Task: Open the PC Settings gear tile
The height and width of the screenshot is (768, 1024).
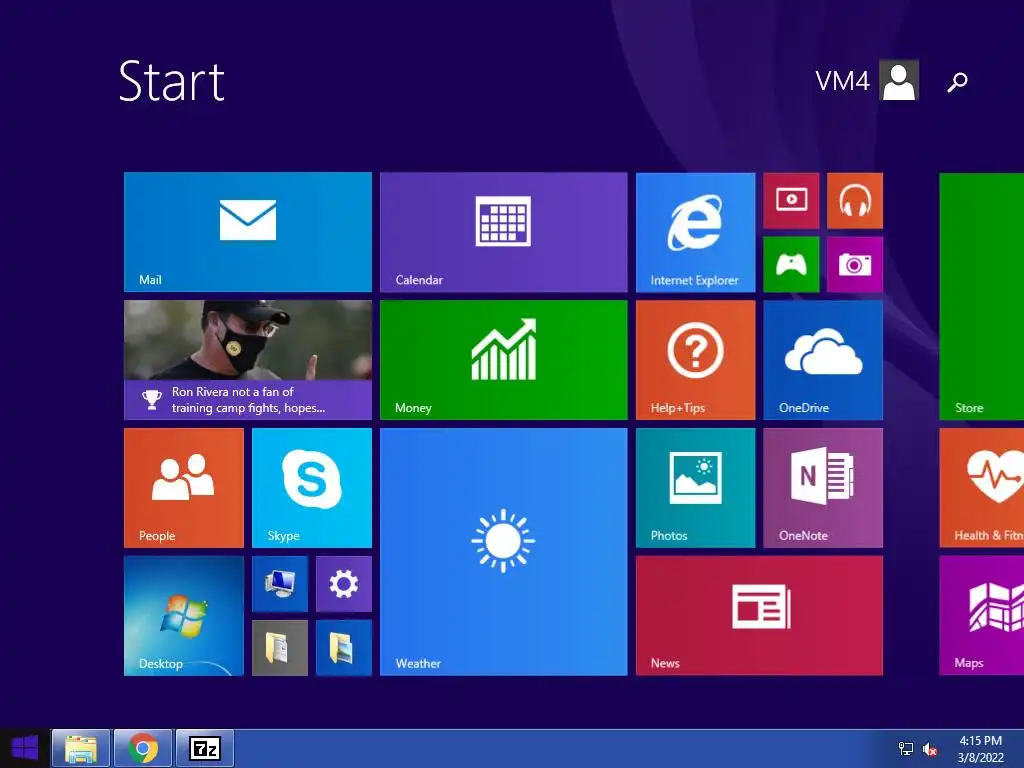Action: (344, 584)
